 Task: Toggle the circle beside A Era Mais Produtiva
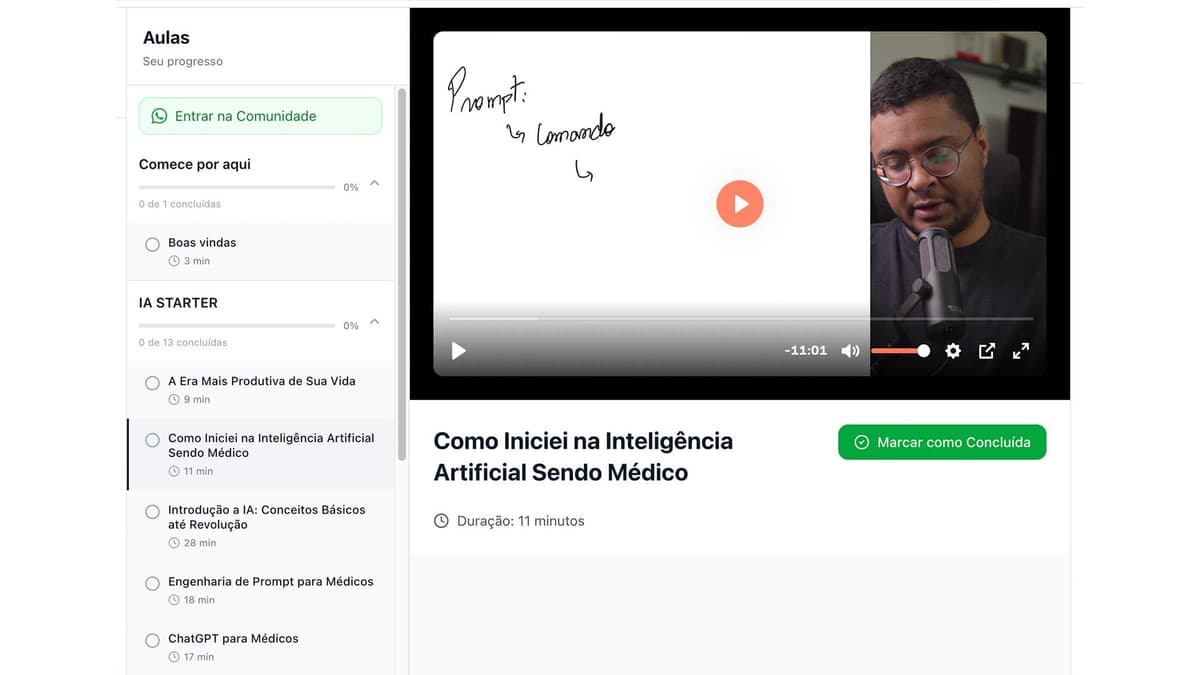point(152,383)
